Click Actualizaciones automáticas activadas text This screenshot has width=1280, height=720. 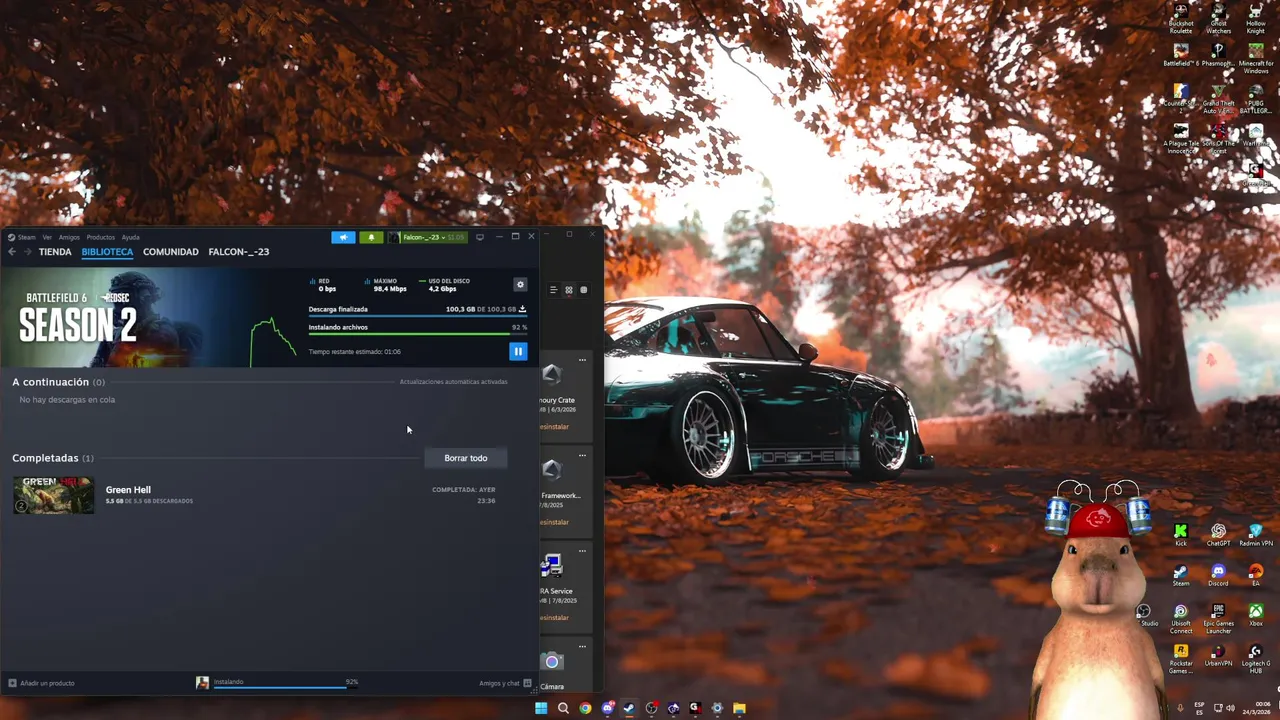pyautogui.click(x=454, y=382)
